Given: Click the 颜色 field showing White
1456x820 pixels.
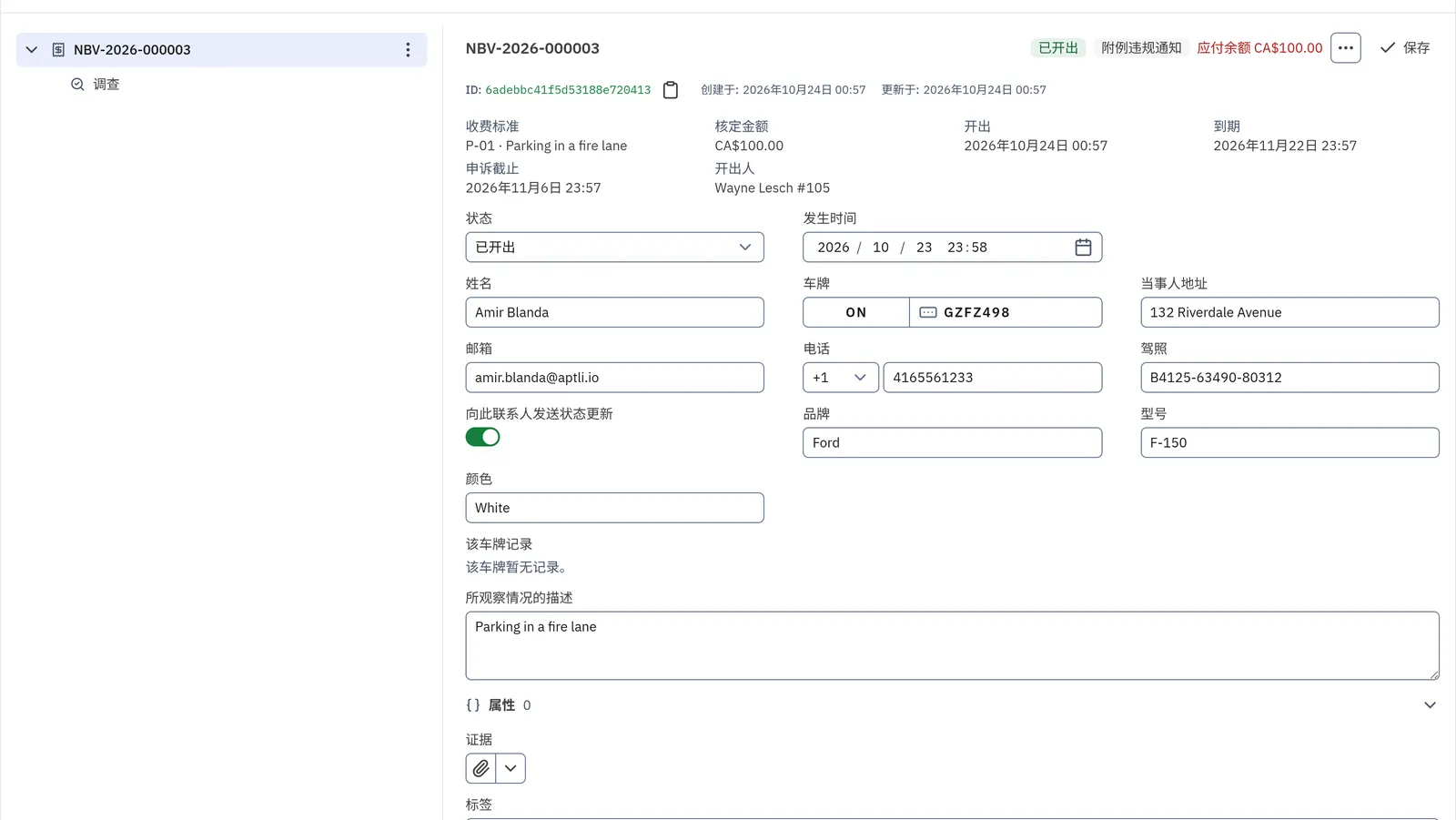Looking at the screenshot, I should pyautogui.click(x=614, y=508).
